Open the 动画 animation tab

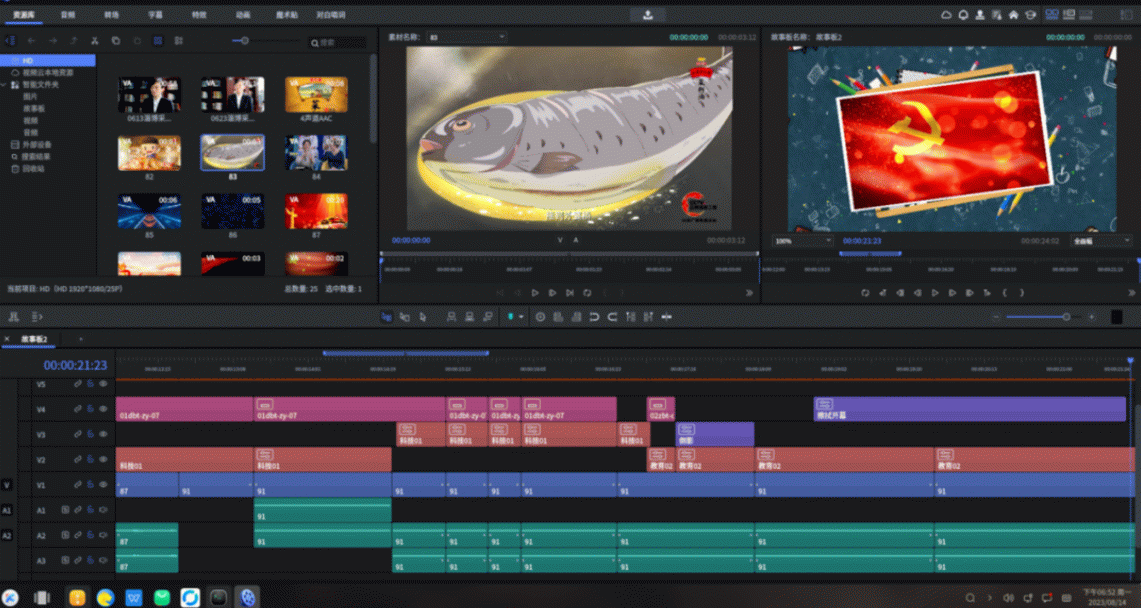coord(243,15)
